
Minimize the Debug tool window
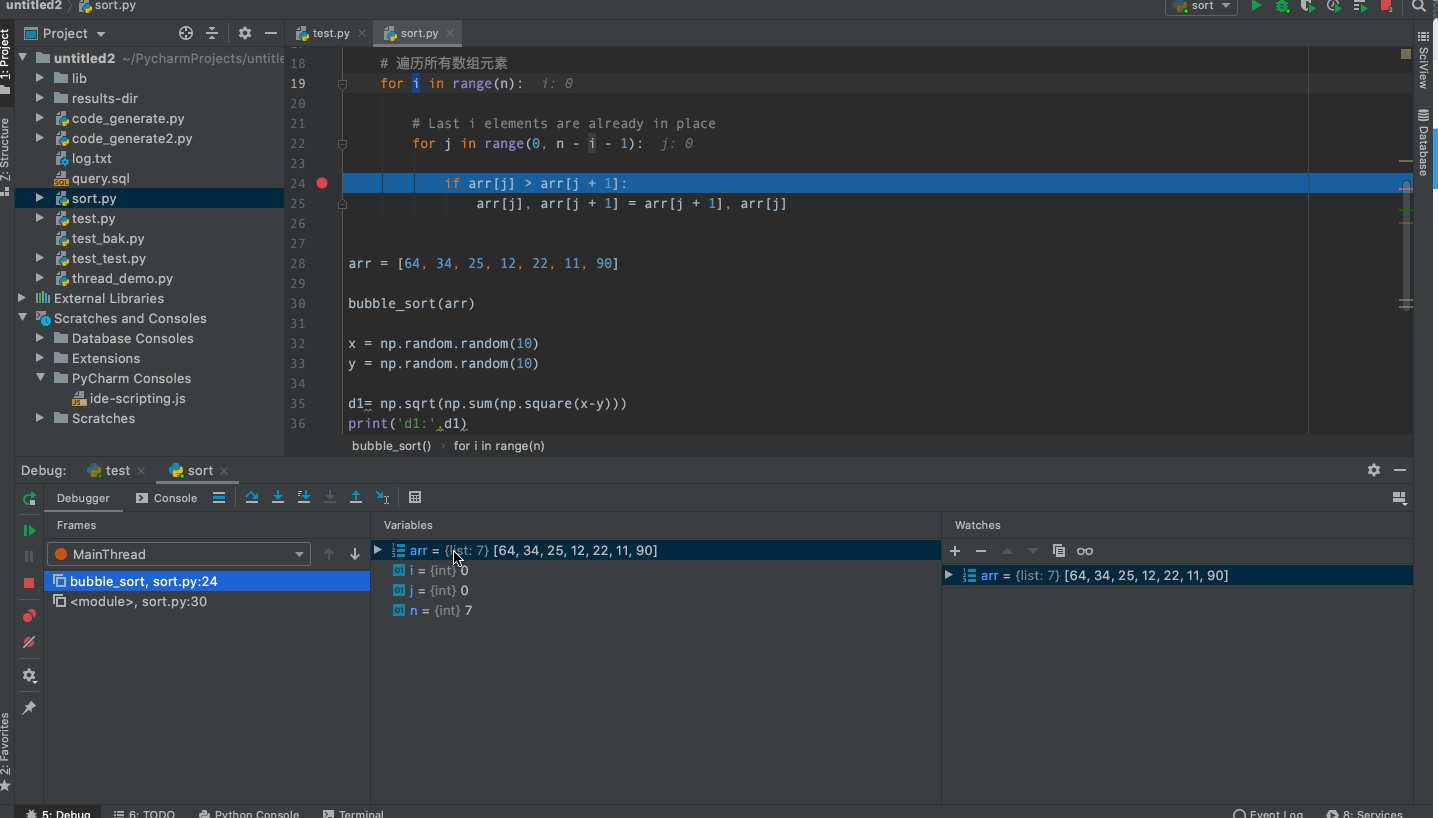[x=1400, y=470]
